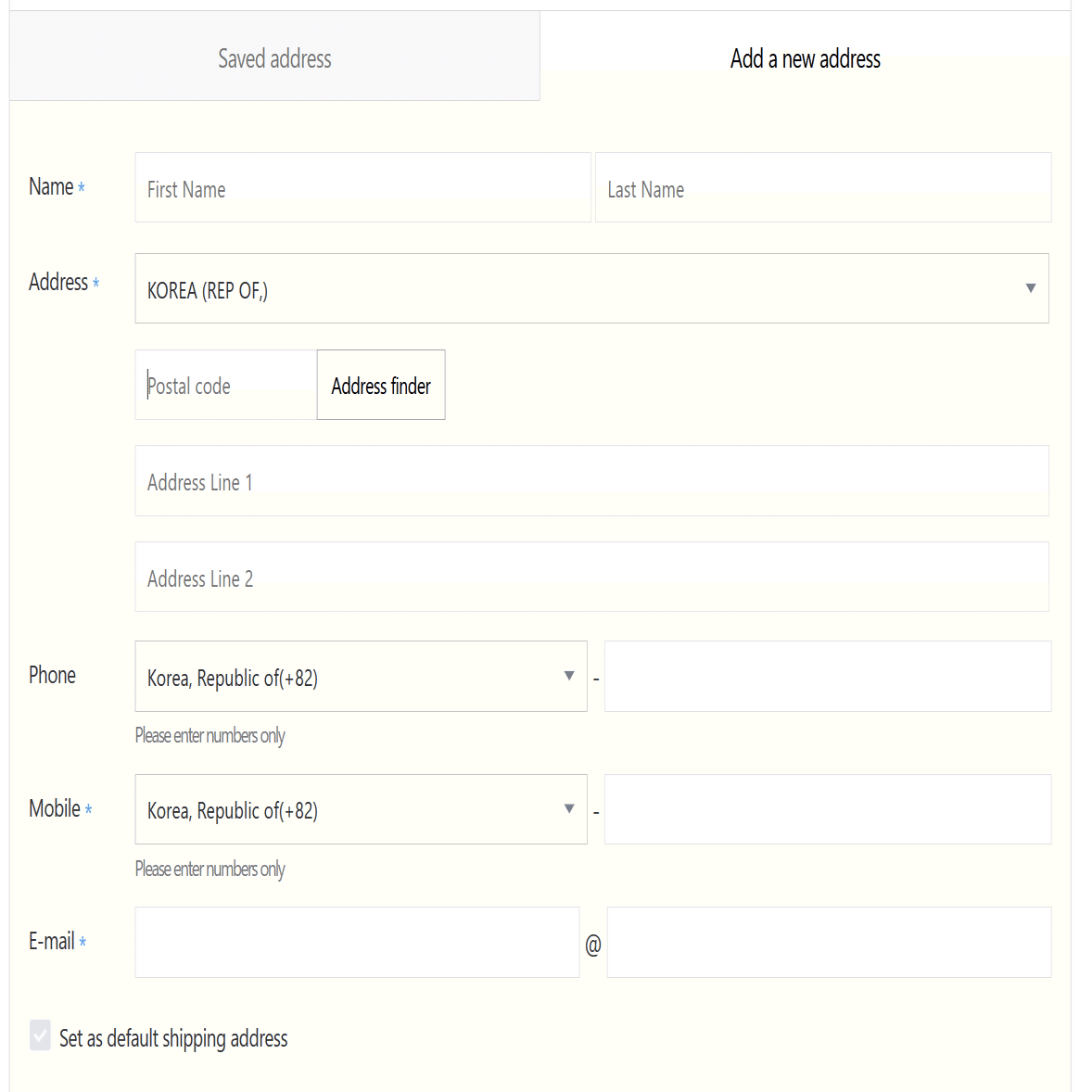Screen dimensions: 1092x1092
Task: Toggle Set as default shipping address checkbox
Action: [40, 1035]
